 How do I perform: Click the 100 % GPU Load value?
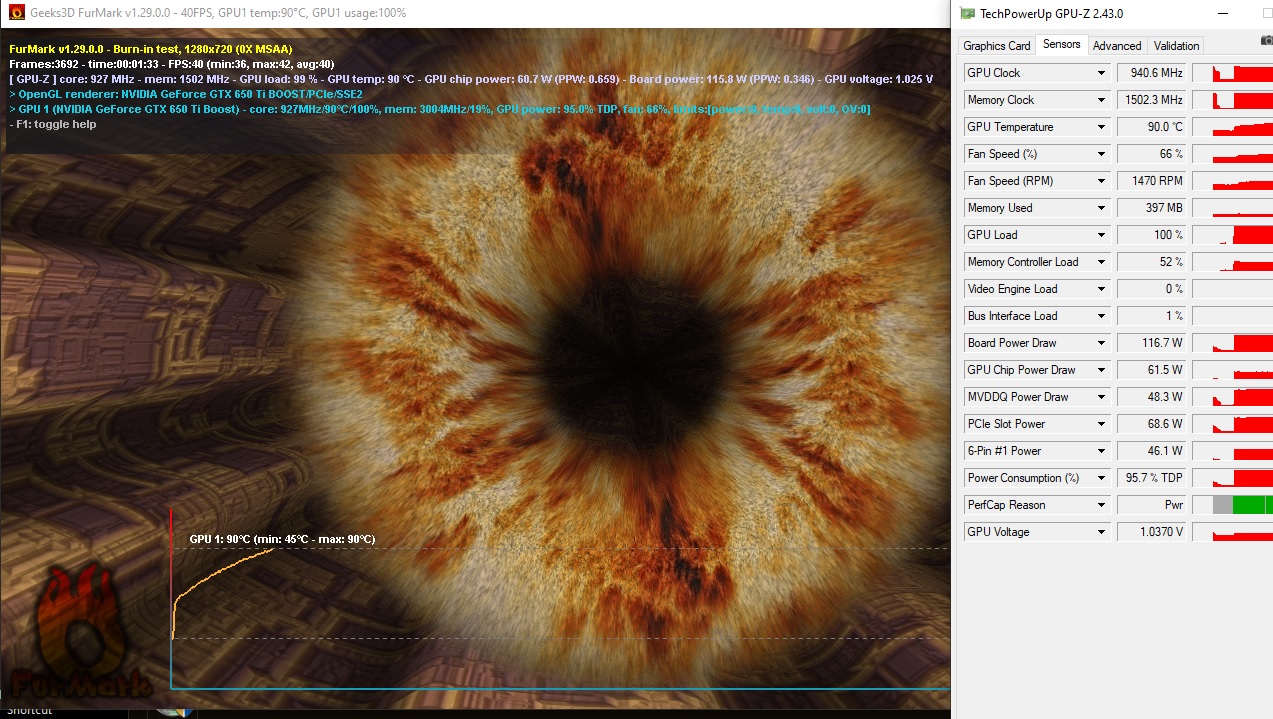(x=1152, y=235)
